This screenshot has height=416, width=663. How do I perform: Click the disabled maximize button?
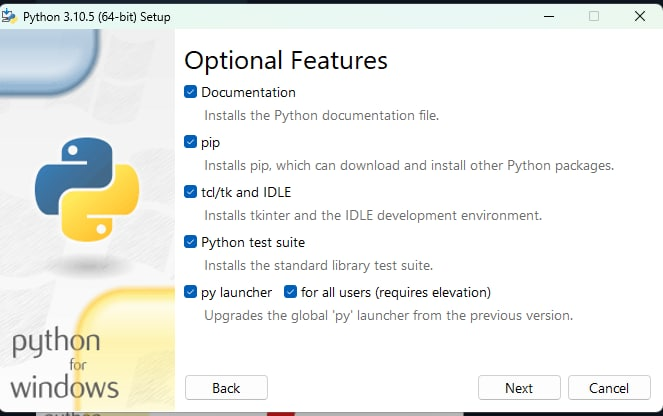point(594,16)
